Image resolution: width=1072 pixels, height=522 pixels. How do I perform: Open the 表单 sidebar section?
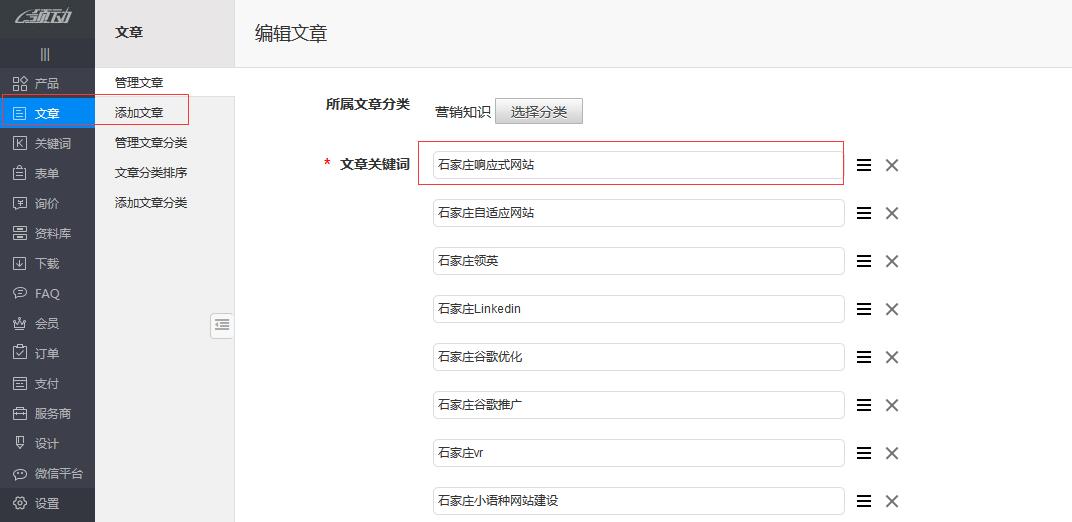[47, 174]
